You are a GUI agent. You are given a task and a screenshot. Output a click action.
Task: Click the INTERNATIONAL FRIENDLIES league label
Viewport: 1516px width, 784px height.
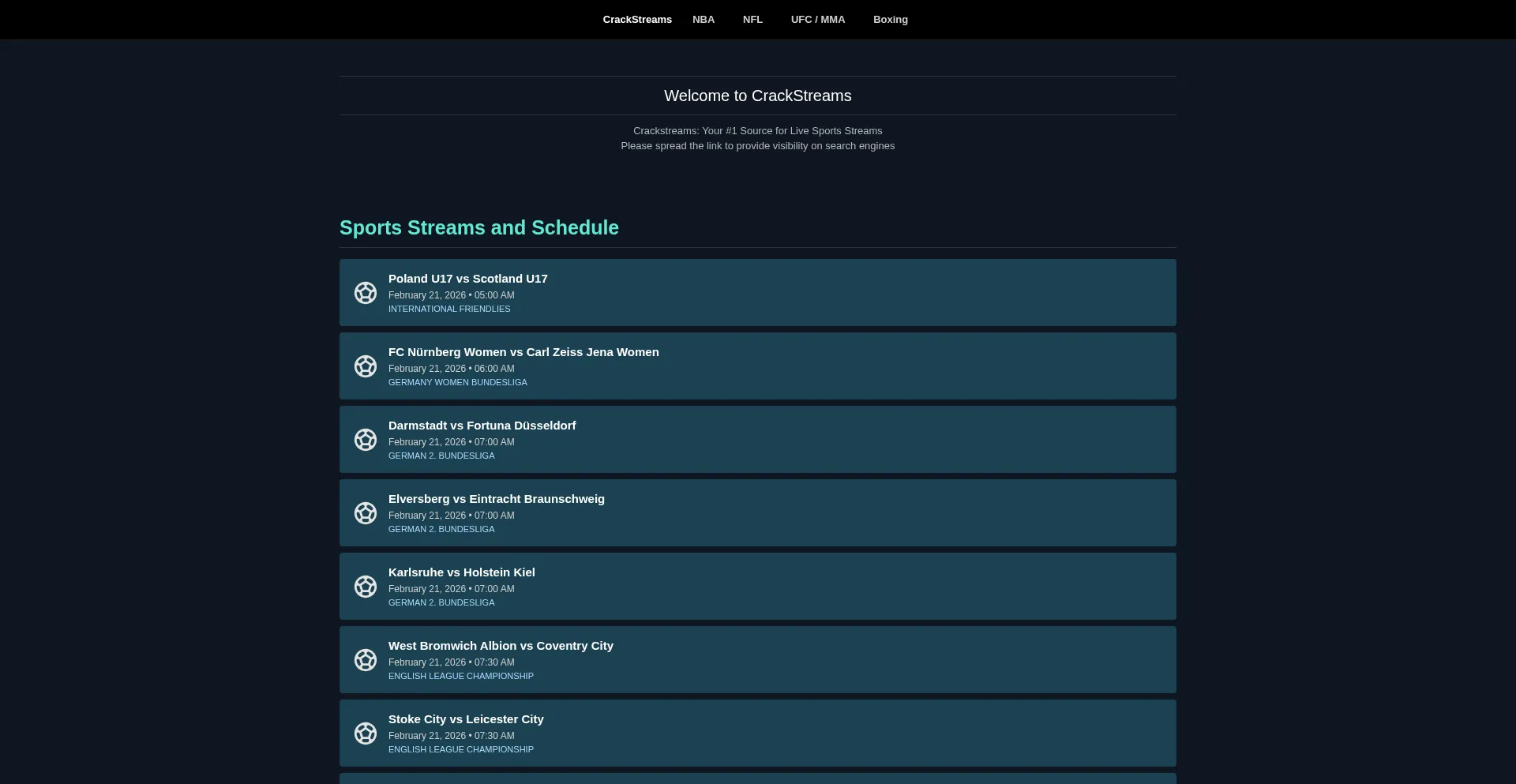click(x=449, y=309)
